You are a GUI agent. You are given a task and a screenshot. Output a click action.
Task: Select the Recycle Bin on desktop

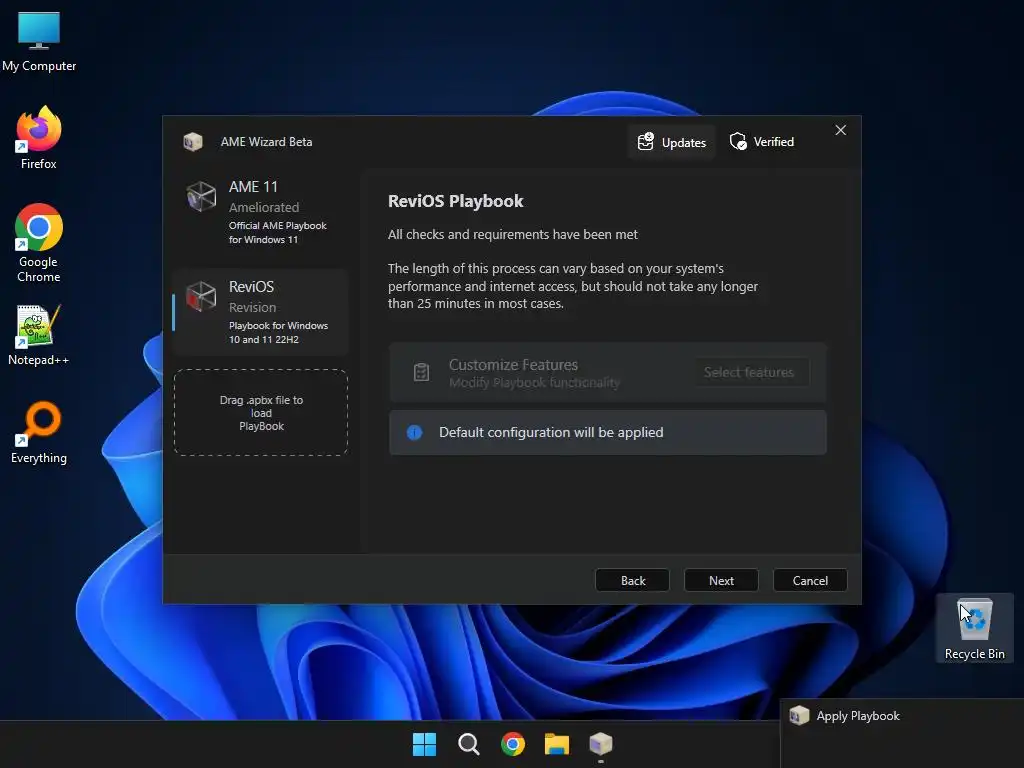(x=974, y=628)
